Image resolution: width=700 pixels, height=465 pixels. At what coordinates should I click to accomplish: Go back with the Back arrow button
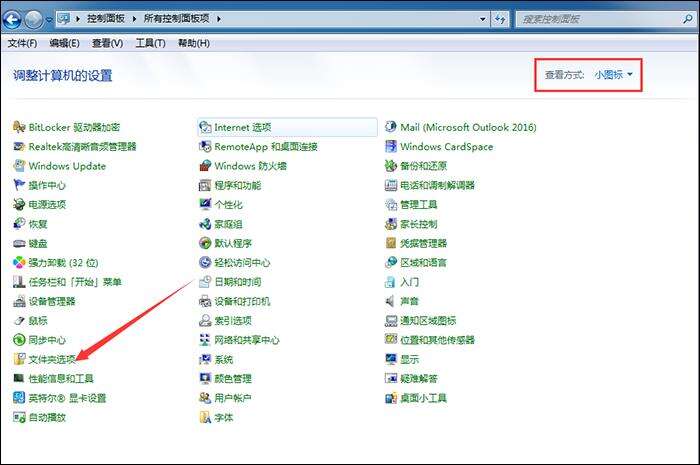tap(12, 19)
